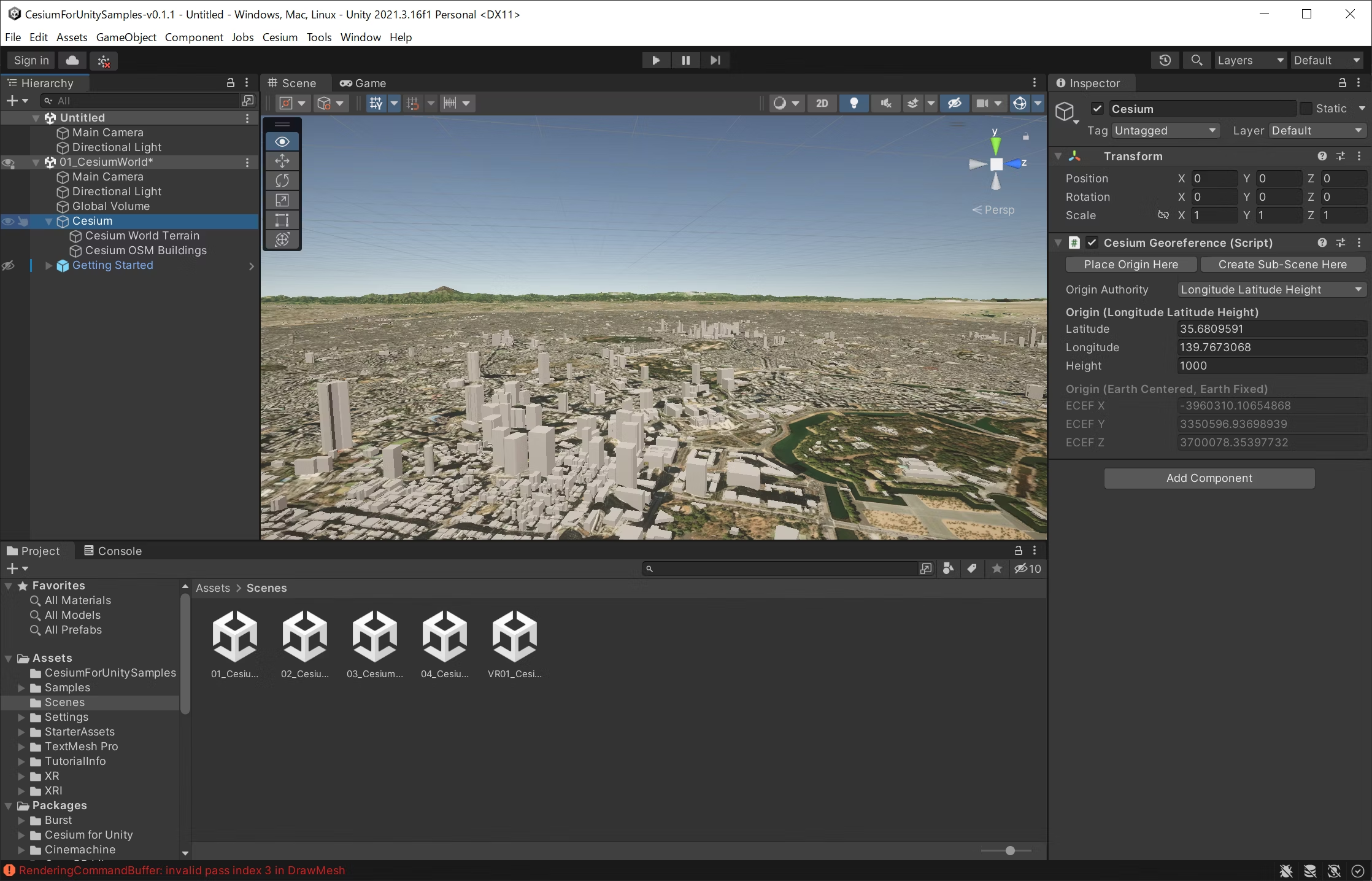Select the Rotate tool in Scene overlay
Viewport: 1372px width, 881px height.
coord(282,180)
